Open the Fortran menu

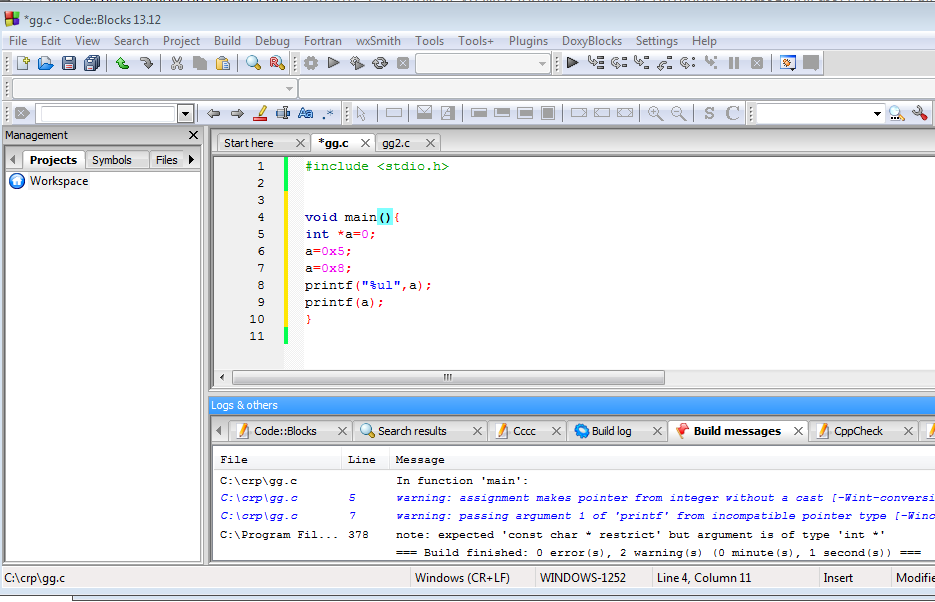coord(322,41)
